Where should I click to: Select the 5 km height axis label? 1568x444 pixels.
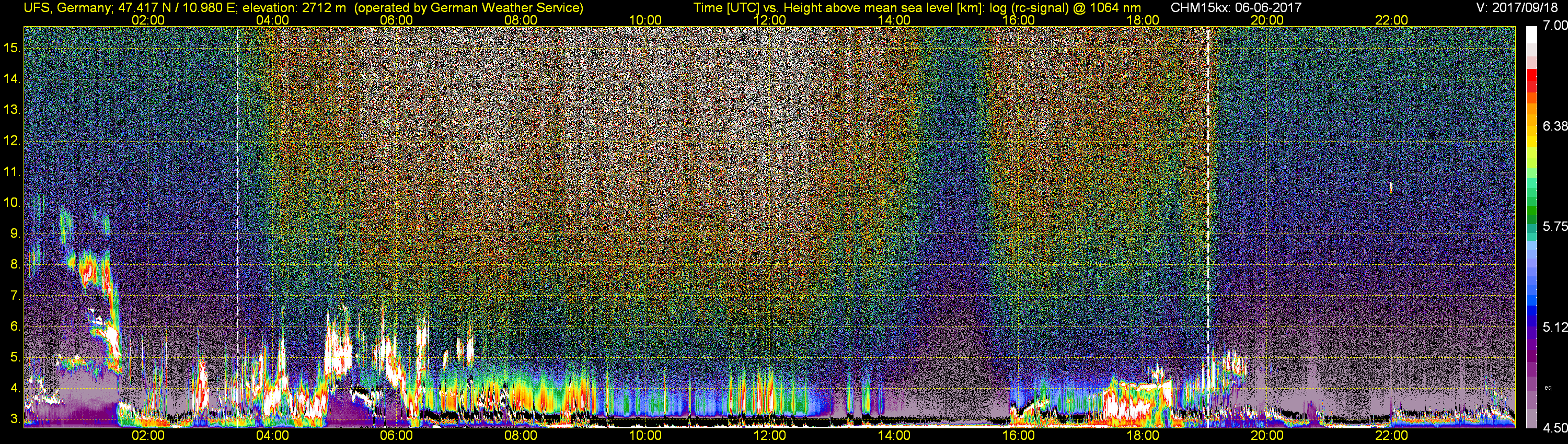(x=15, y=358)
